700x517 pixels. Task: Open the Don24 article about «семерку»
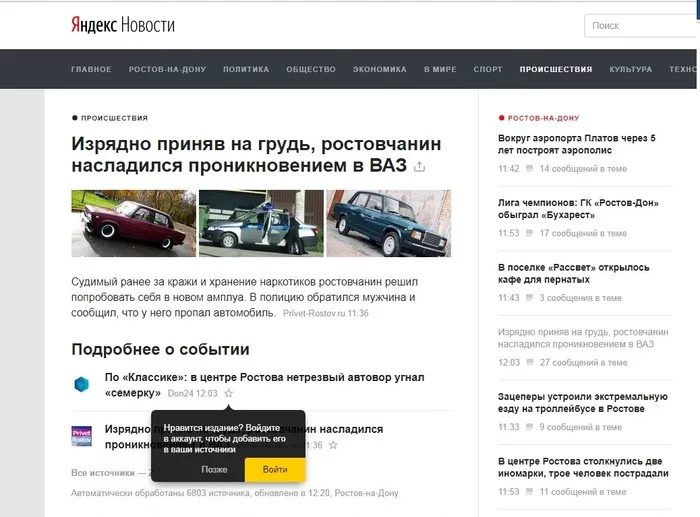264,385
